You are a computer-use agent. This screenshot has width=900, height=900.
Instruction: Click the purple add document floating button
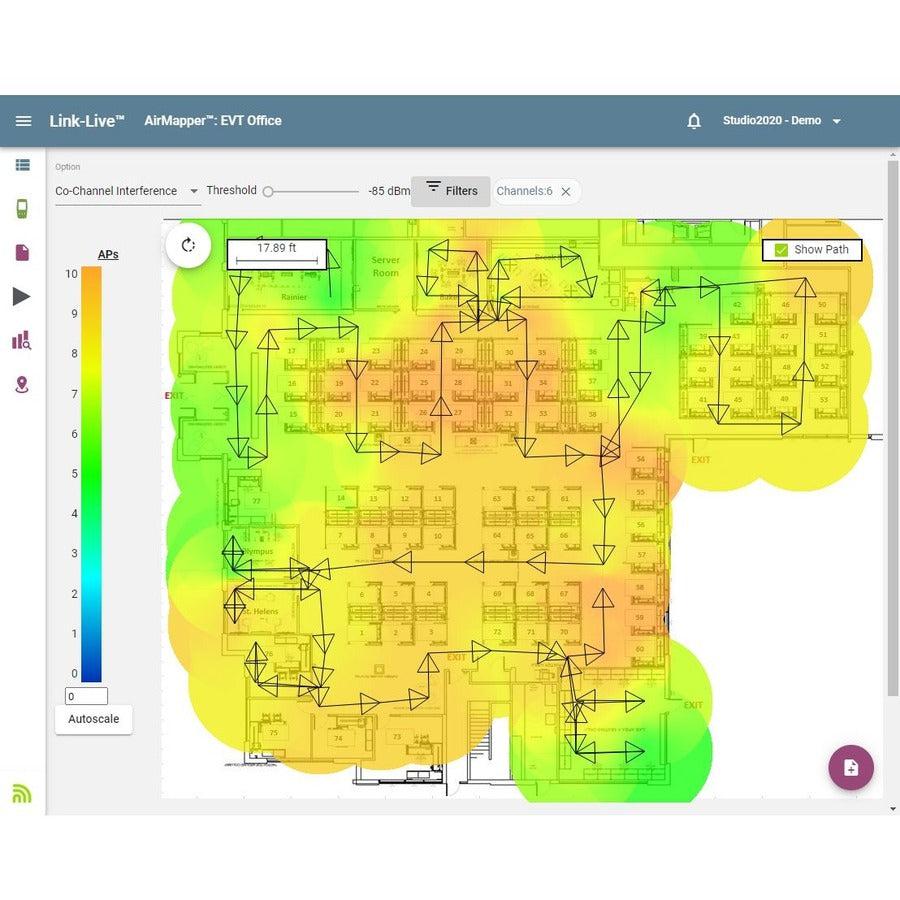(851, 767)
